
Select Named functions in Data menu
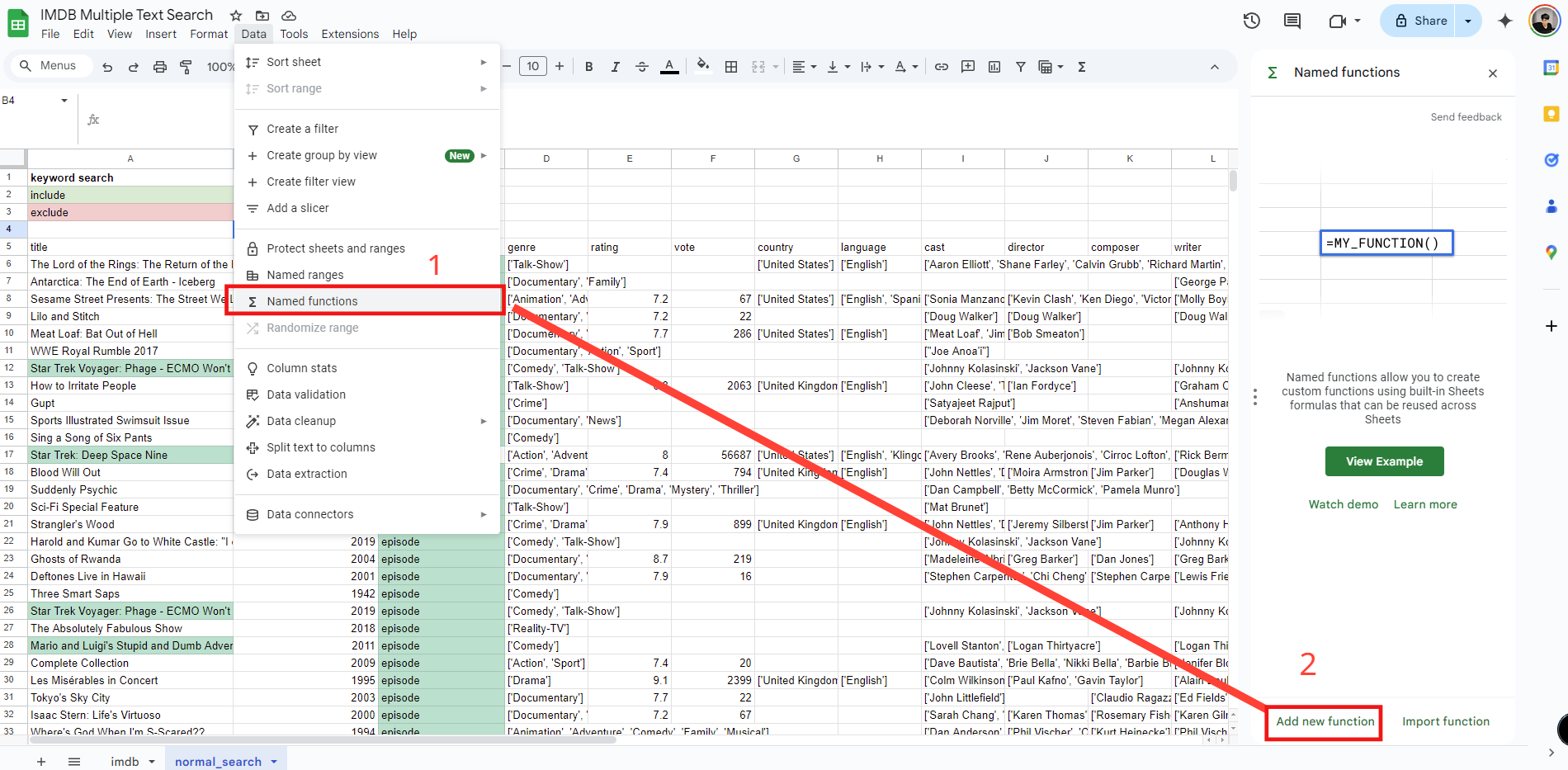(x=367, y=301)
